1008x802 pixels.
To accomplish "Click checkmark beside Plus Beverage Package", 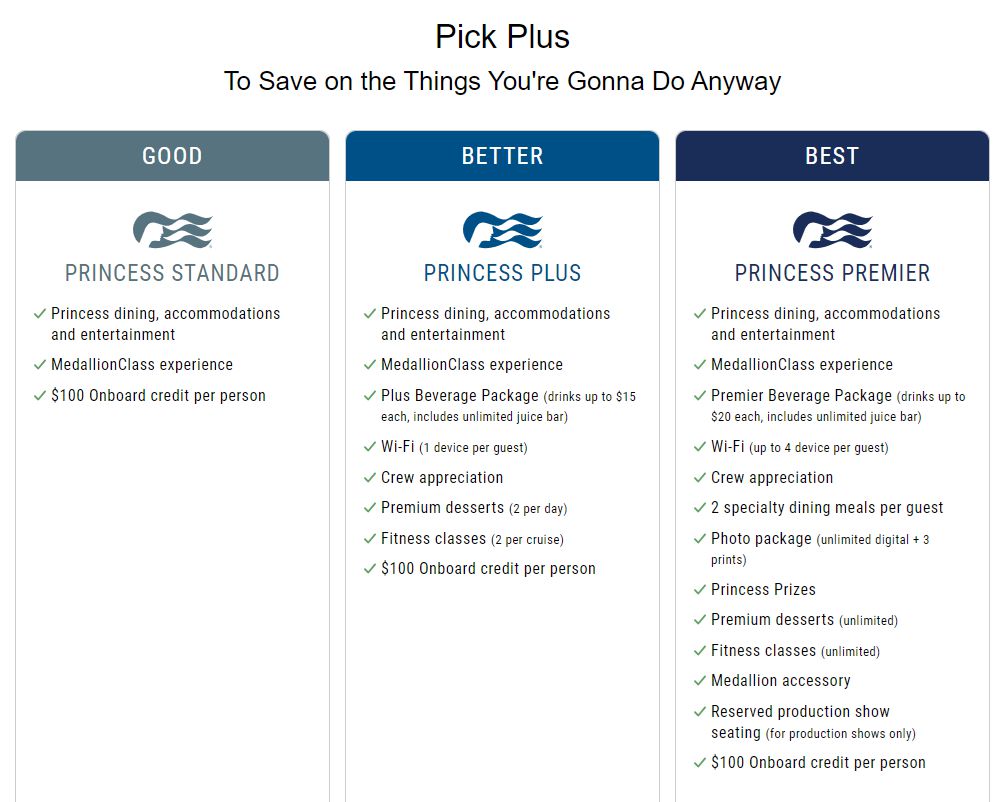I will pos(370,395).
